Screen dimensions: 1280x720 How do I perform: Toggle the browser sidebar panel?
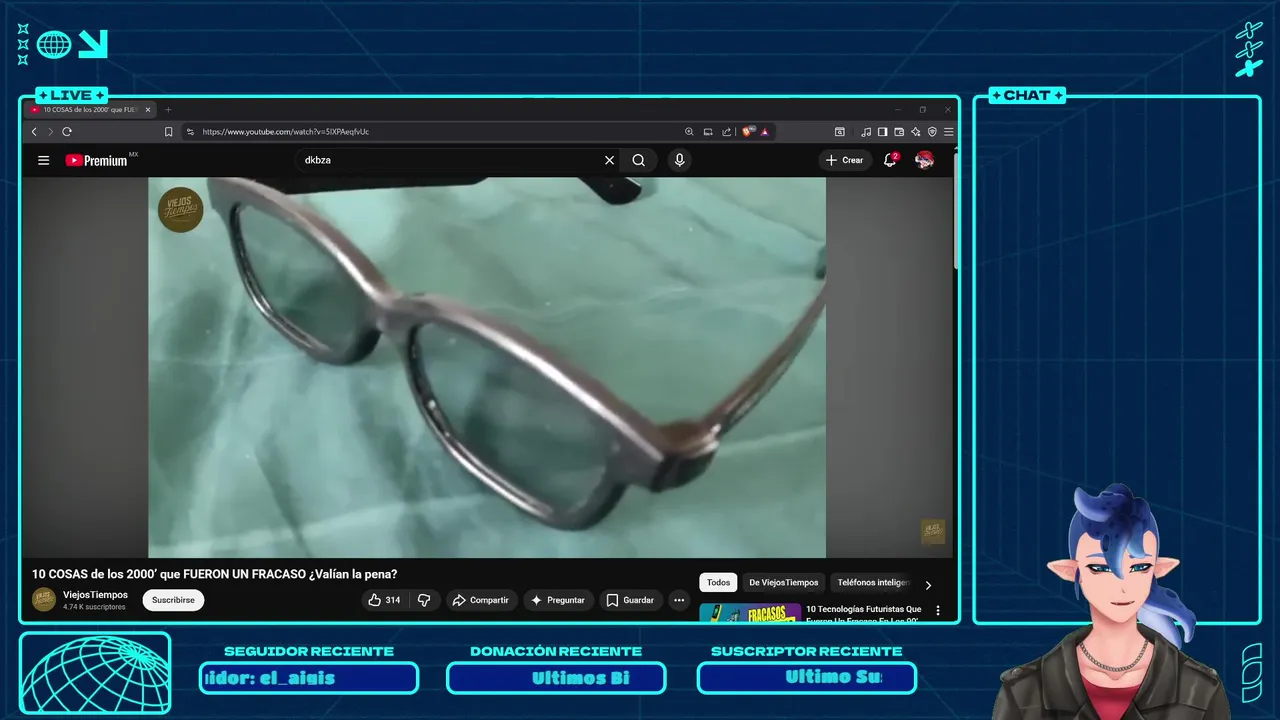pos(883,131)
